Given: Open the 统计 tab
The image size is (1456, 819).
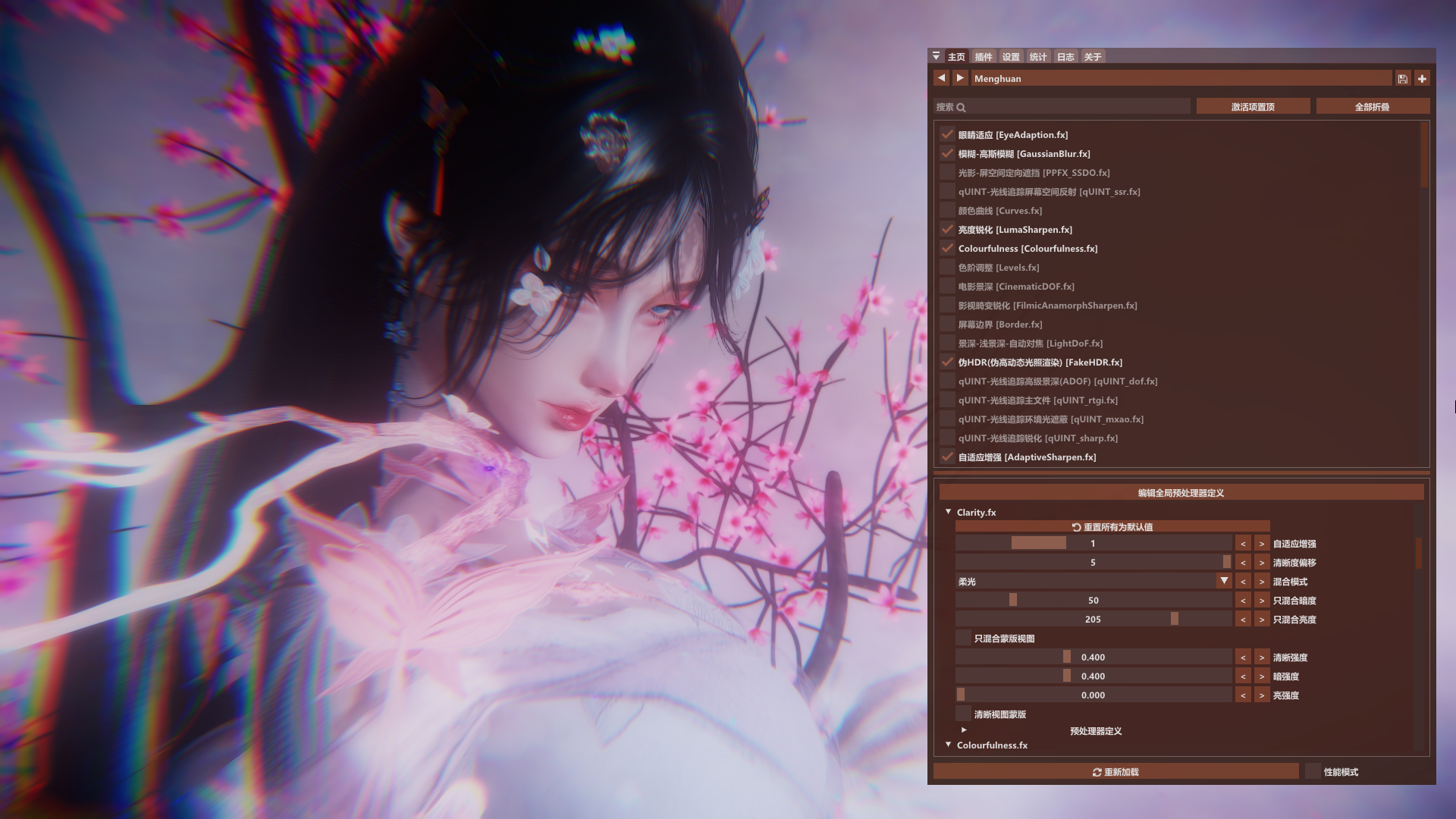Looking at the screenshot, I should 1038,57.
